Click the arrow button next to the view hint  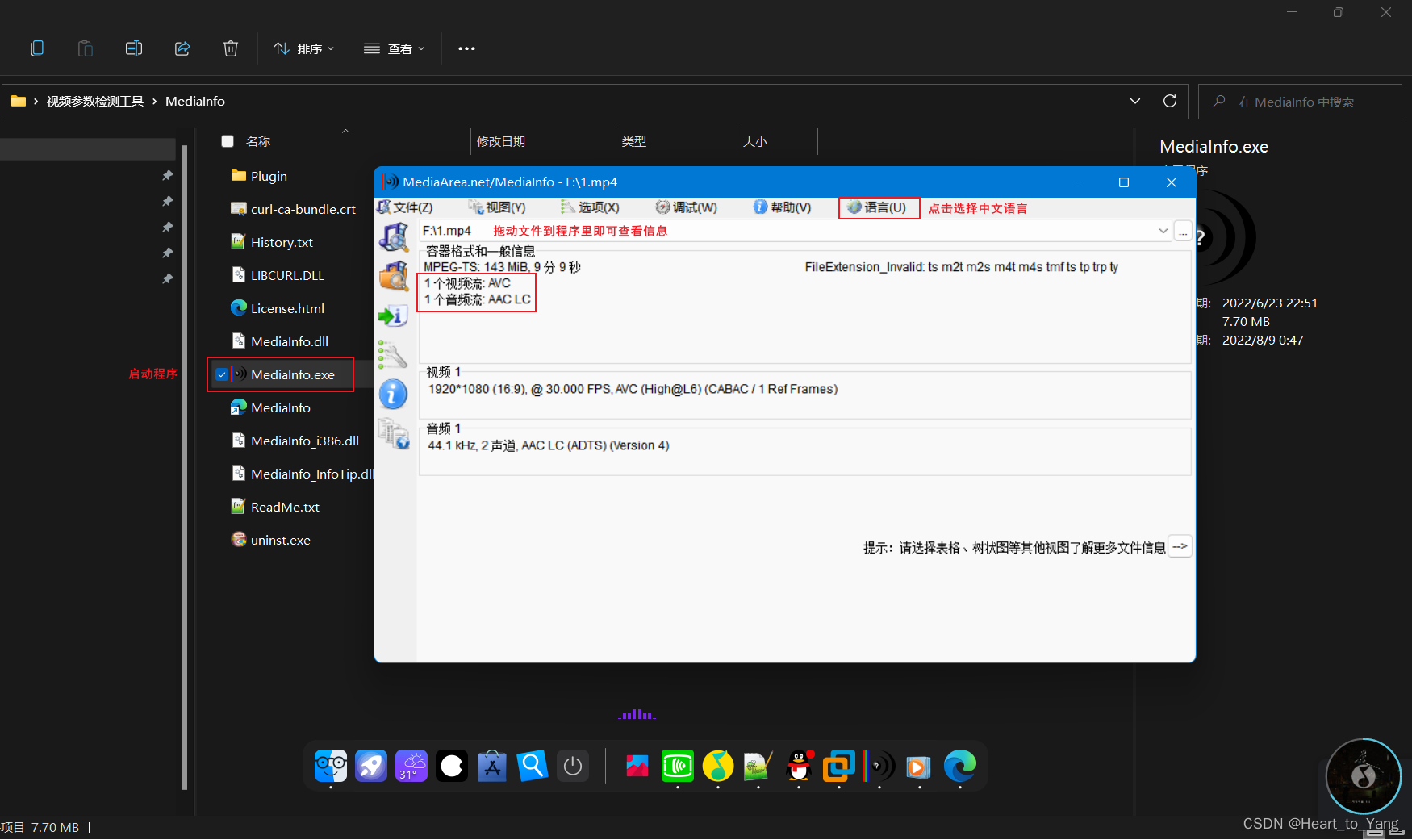[1180, 546]
